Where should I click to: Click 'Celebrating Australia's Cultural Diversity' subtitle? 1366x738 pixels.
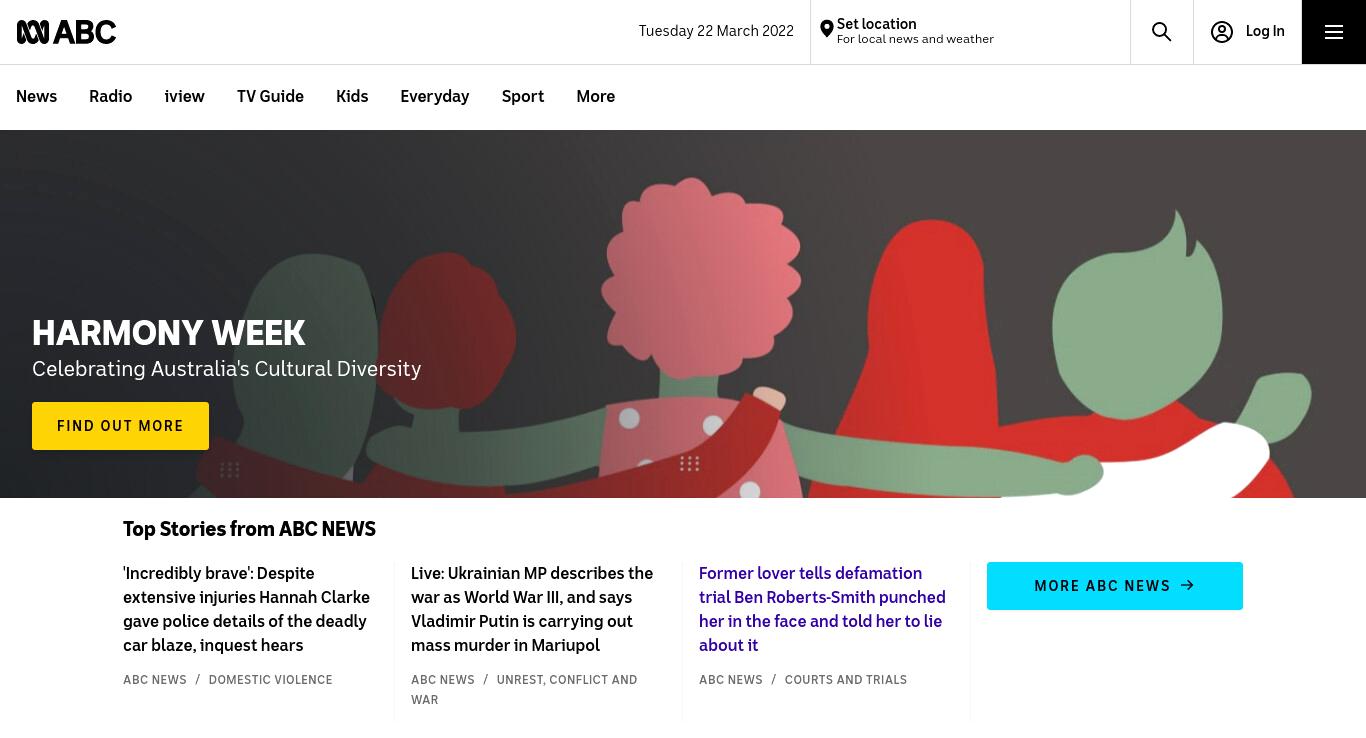(x=227, y=369)
